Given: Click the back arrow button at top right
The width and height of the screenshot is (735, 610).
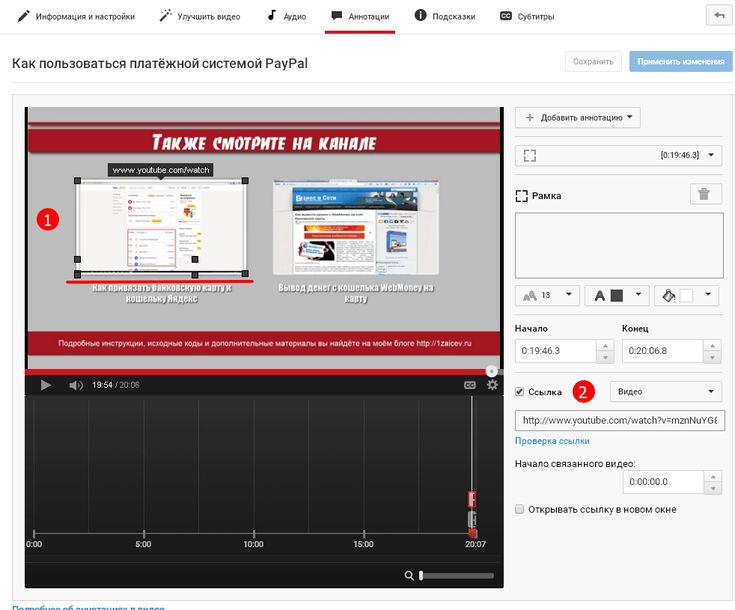Looking at the screenshot, I should click(x=719, y=16).
